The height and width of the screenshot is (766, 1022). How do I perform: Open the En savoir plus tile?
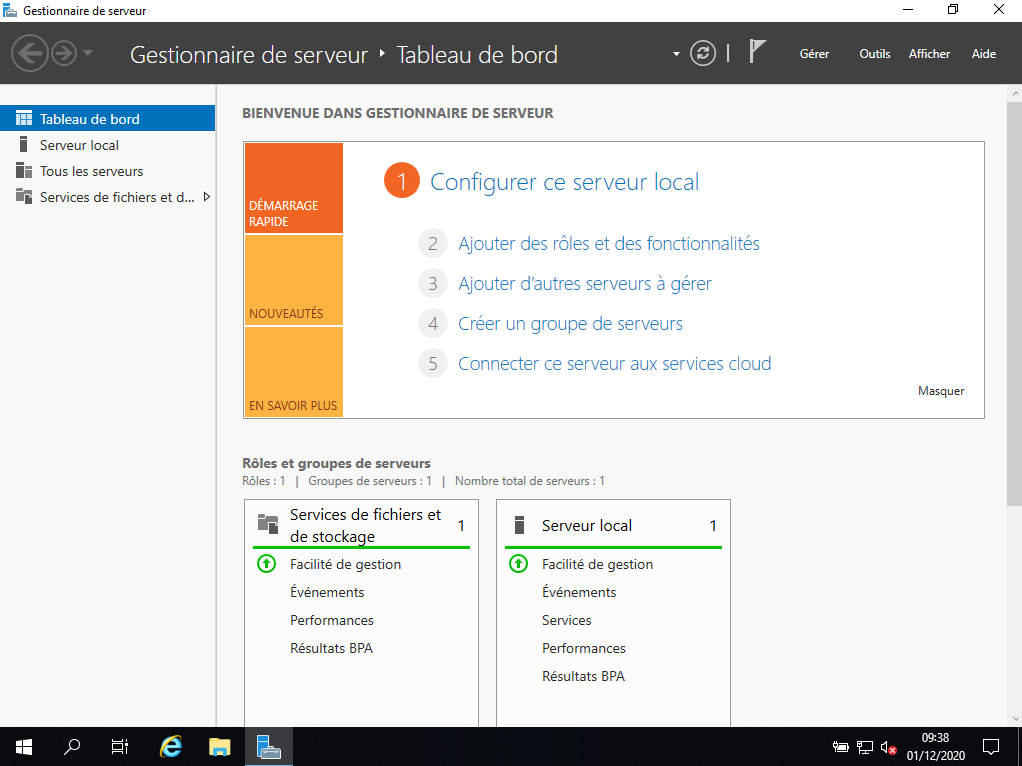293,372
